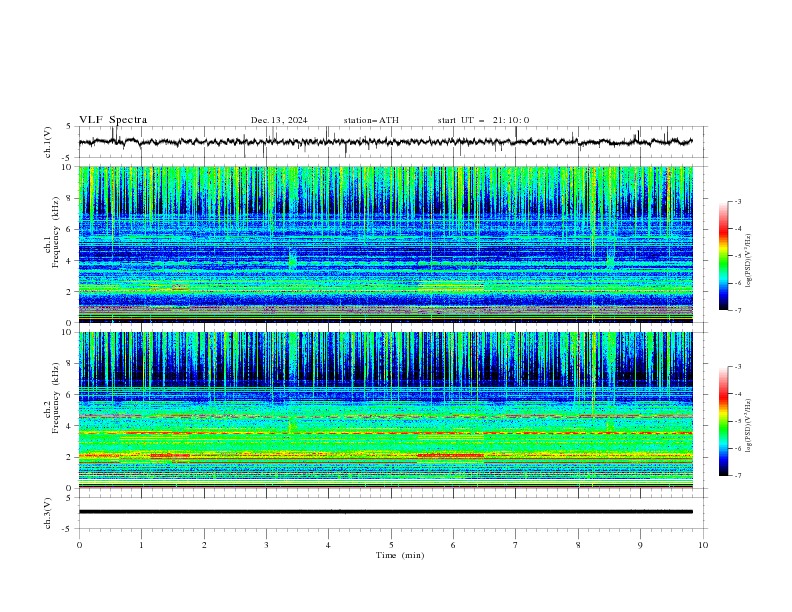Click the ch.2 spectrogram color scale bar

[723, 421]
